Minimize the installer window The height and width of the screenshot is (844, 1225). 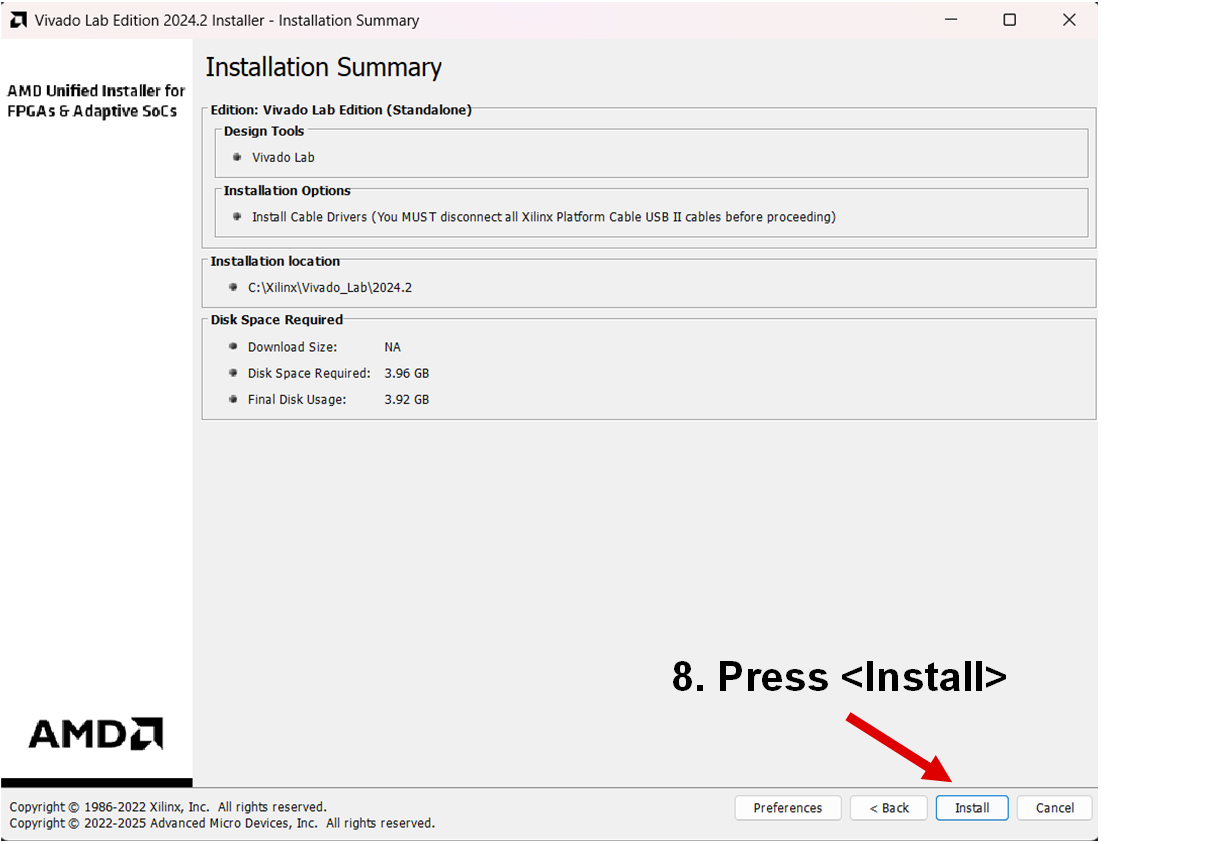949,20
